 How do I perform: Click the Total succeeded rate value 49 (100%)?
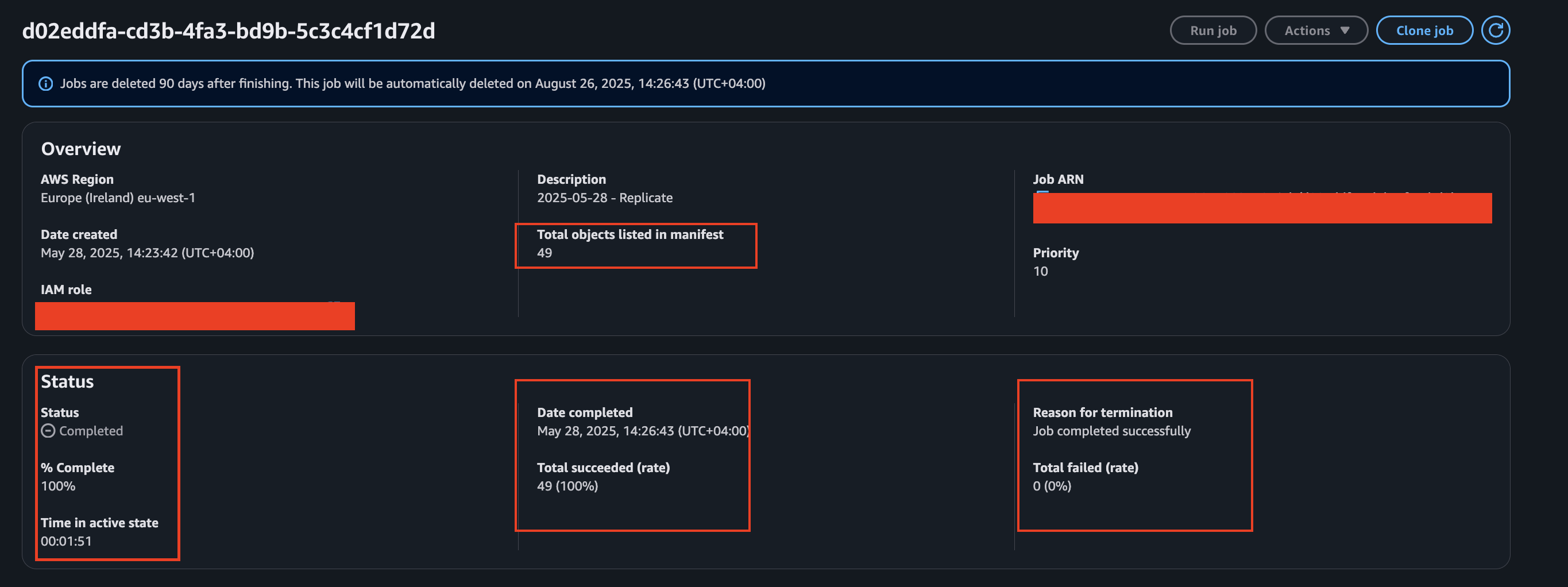(x=567, y=486)
